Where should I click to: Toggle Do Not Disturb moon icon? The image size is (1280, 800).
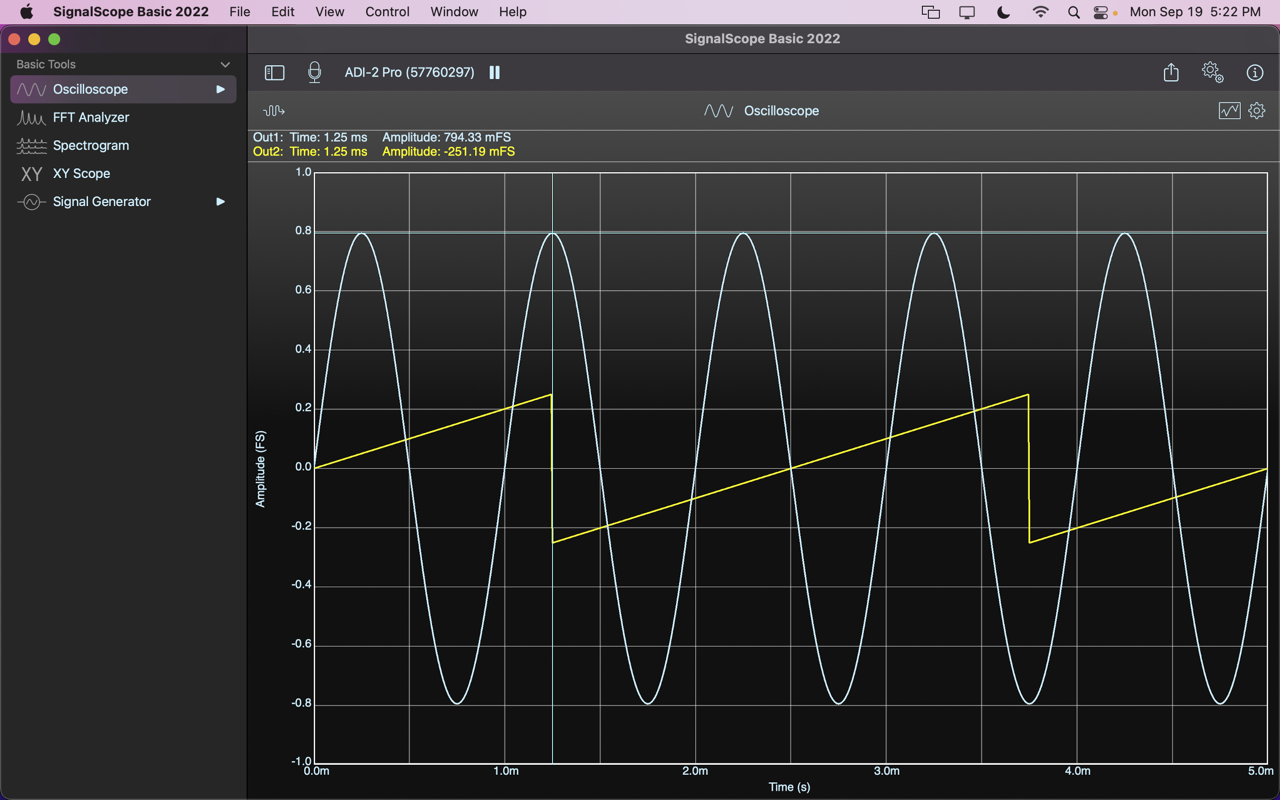[x=1004, y=12]
